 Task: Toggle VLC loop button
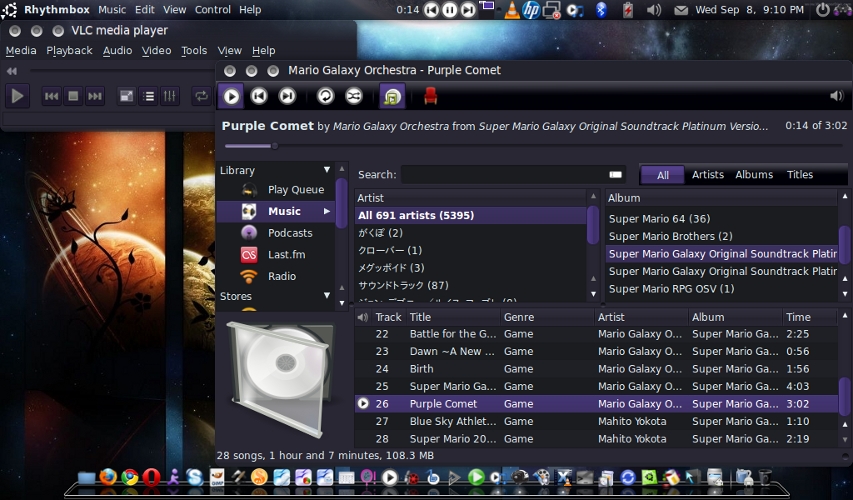pos(201,96)
